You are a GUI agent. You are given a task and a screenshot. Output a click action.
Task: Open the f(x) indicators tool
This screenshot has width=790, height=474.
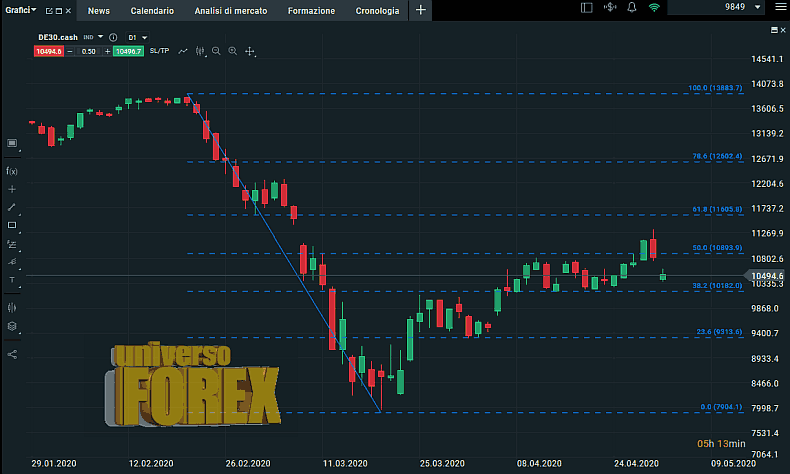point(12,171)
